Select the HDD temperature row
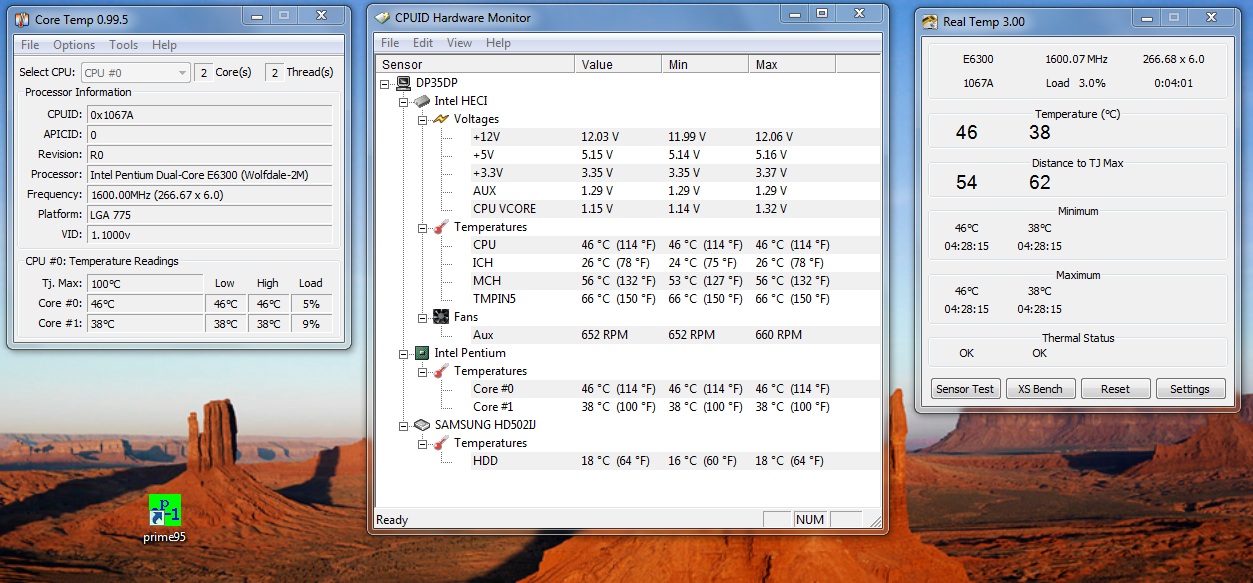Screen dimensions: 1253x583 676,461
